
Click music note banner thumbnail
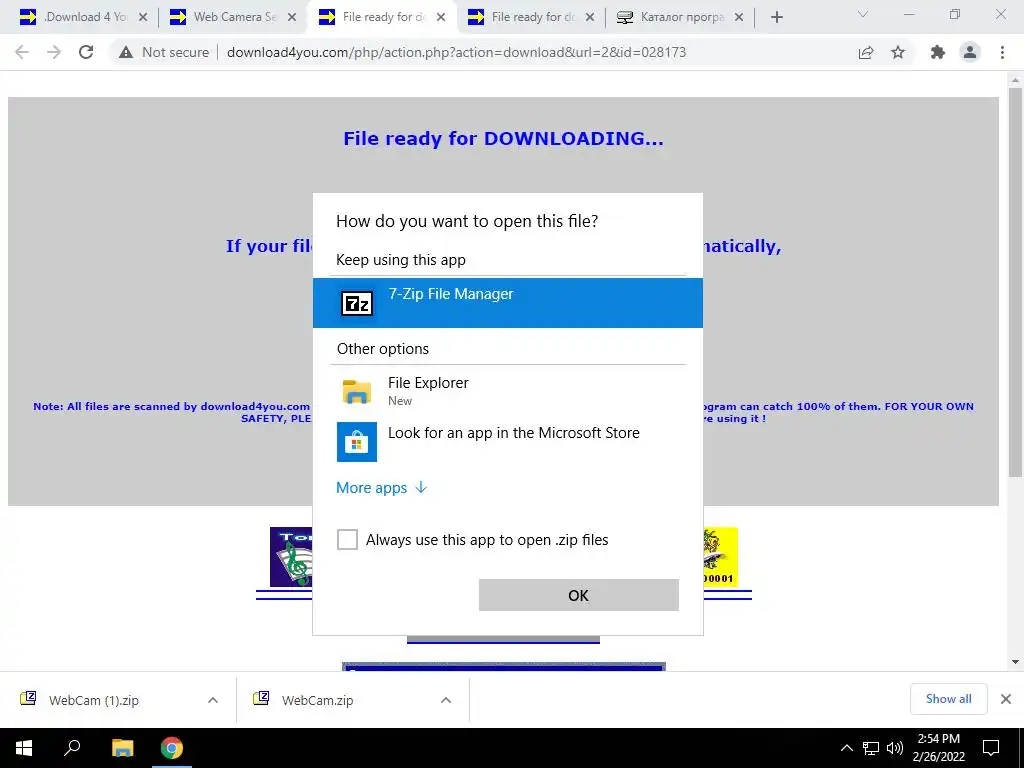[x=291, y=557]
